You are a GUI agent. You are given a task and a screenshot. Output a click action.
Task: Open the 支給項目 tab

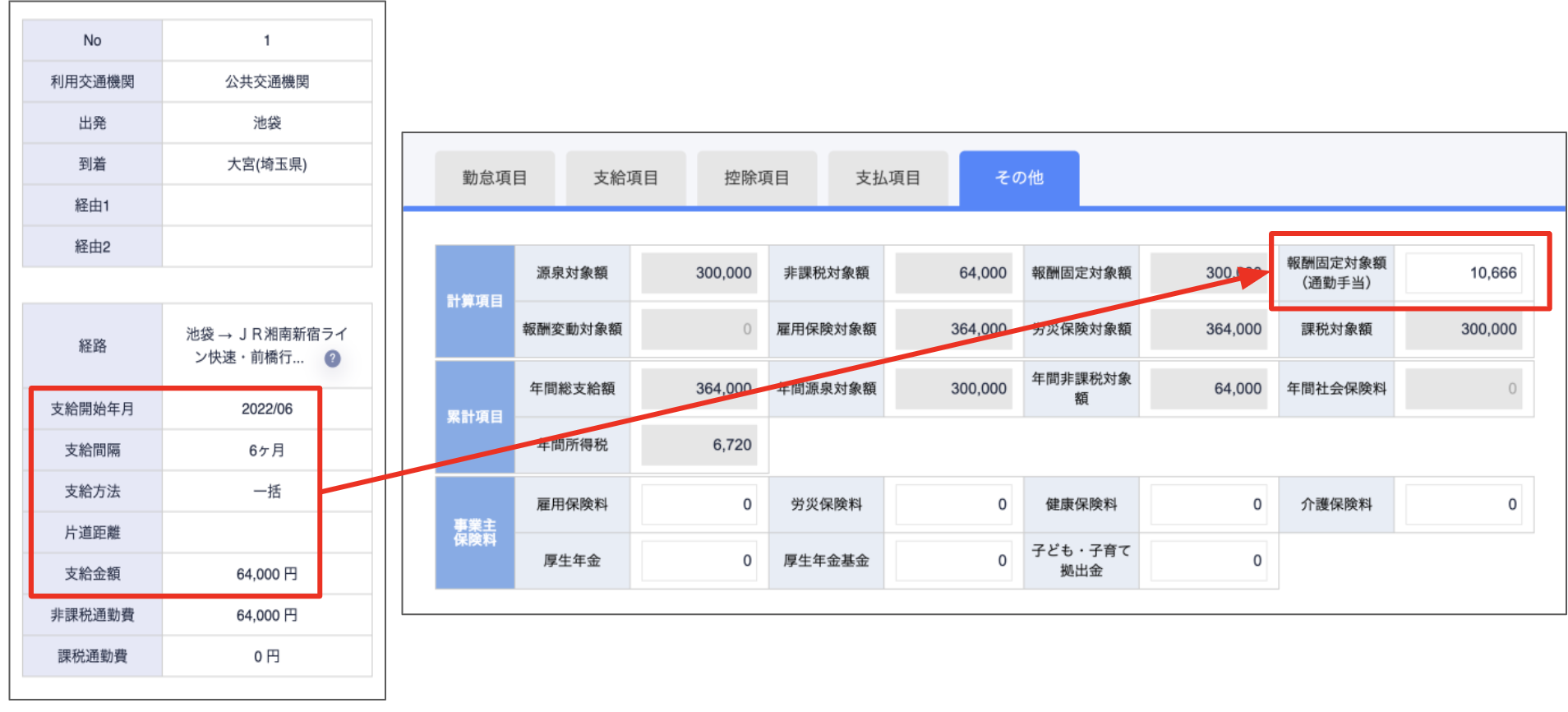pos(625,178)
